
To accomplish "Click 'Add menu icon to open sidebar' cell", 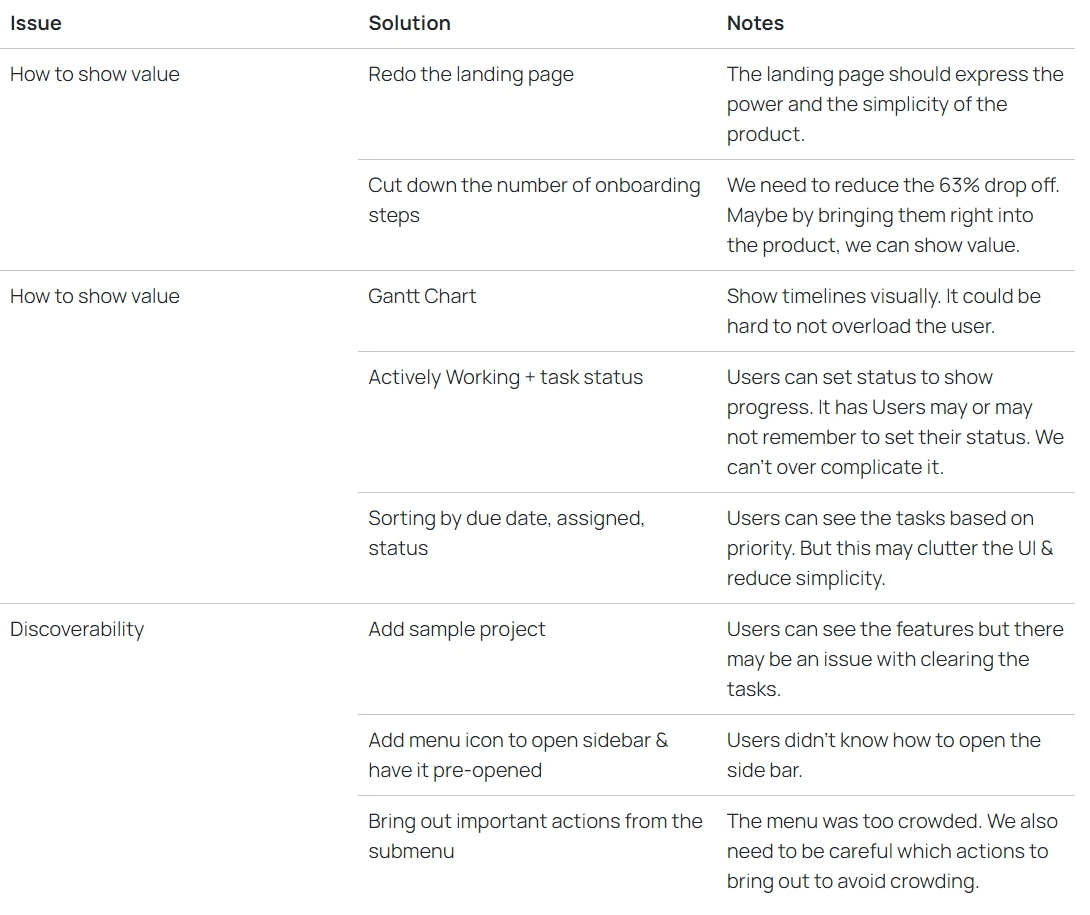I will [x=518, y=755].
